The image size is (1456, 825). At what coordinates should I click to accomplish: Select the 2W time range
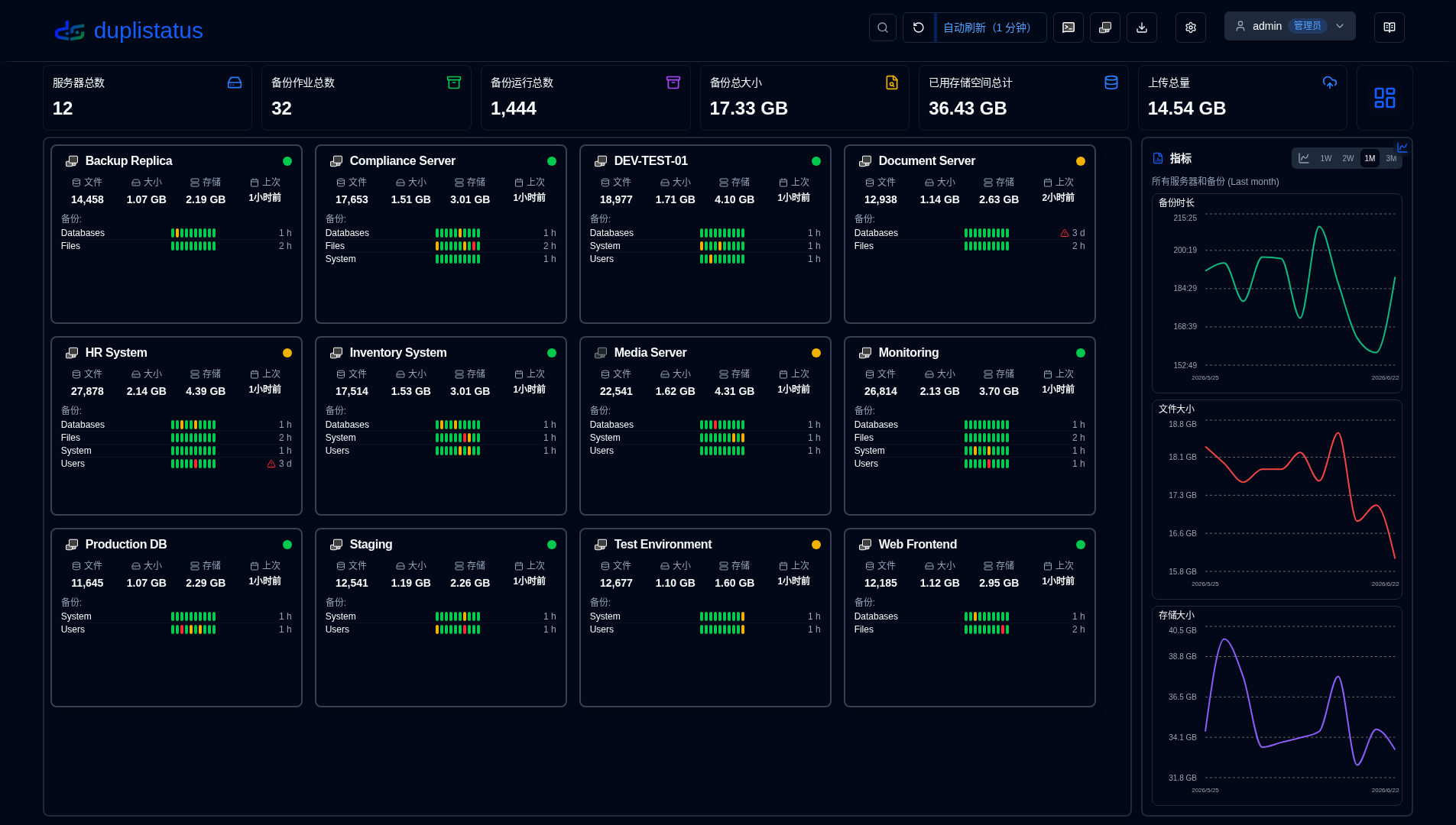pyautogui.click(x=1347, y=159)
